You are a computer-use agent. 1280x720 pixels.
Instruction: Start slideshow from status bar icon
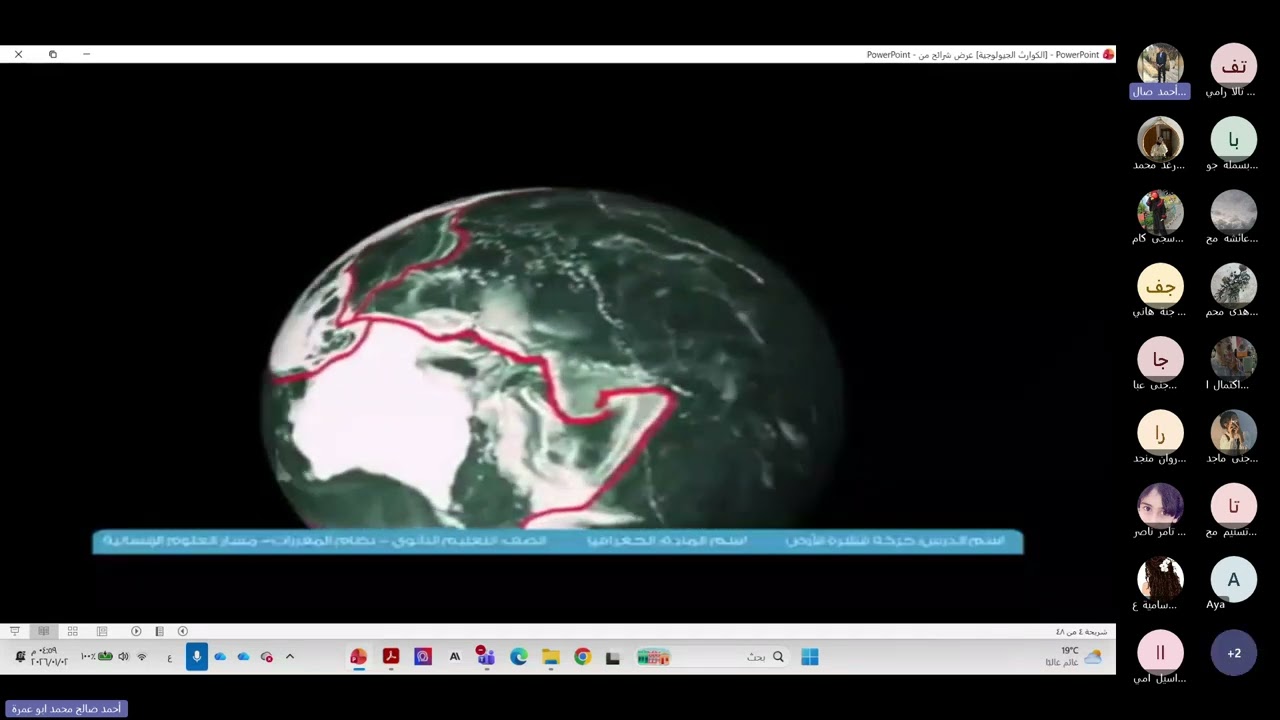point(14,631)
